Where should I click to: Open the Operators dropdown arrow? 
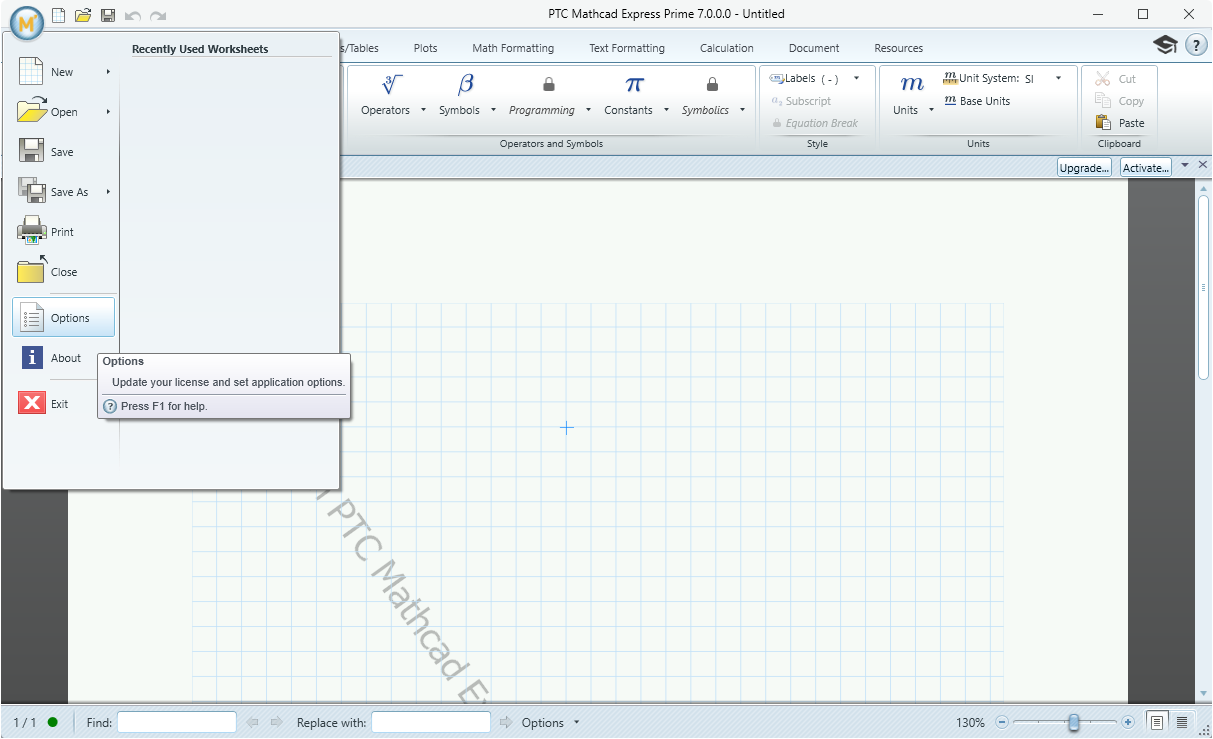[x=423, y=110]
